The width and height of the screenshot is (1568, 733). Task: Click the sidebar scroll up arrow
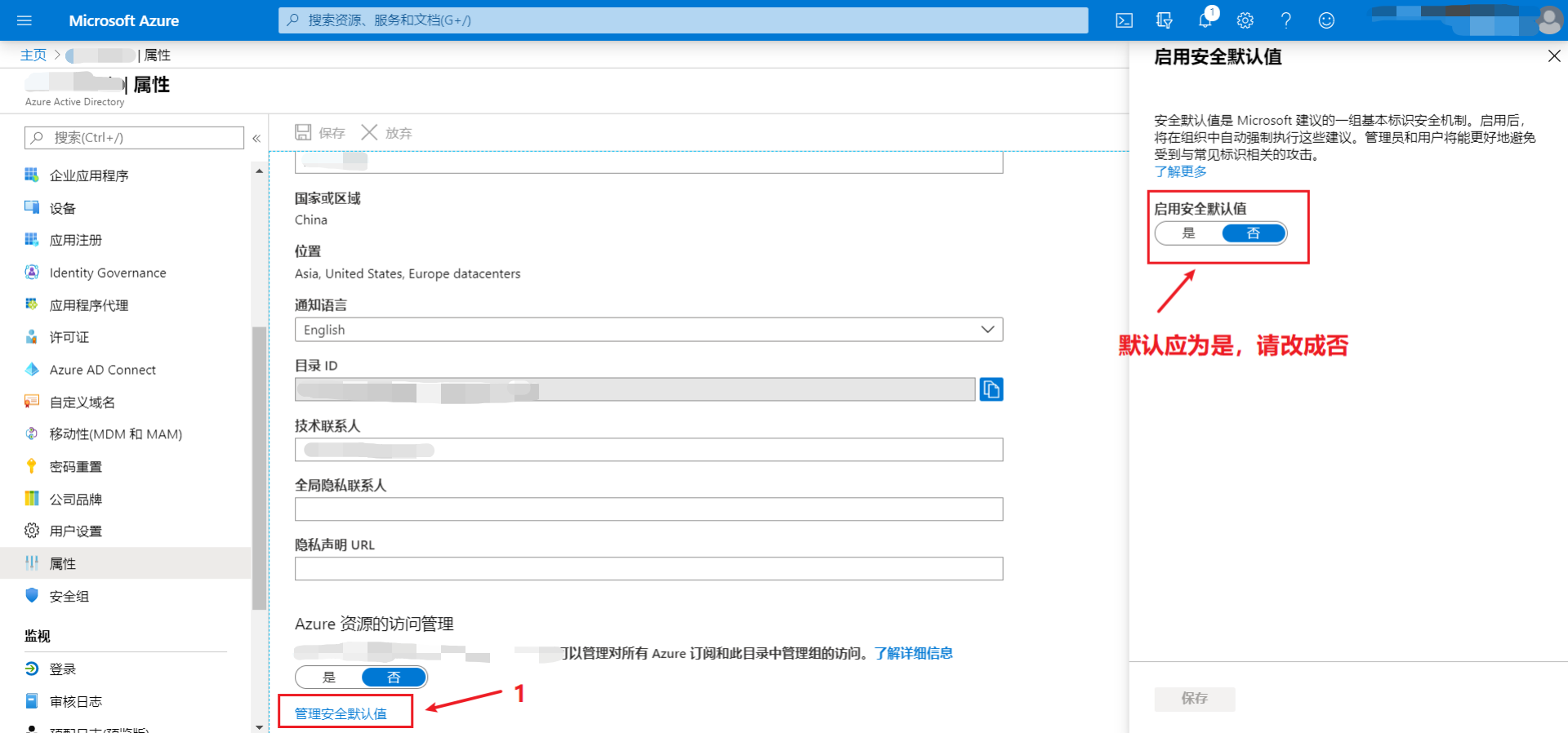(x=260, y=171)
